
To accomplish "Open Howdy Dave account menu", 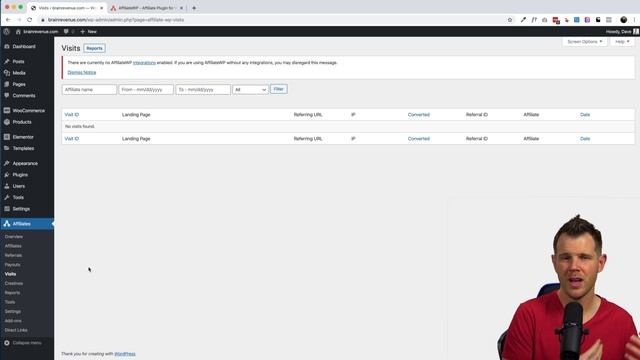I will 622,31.
